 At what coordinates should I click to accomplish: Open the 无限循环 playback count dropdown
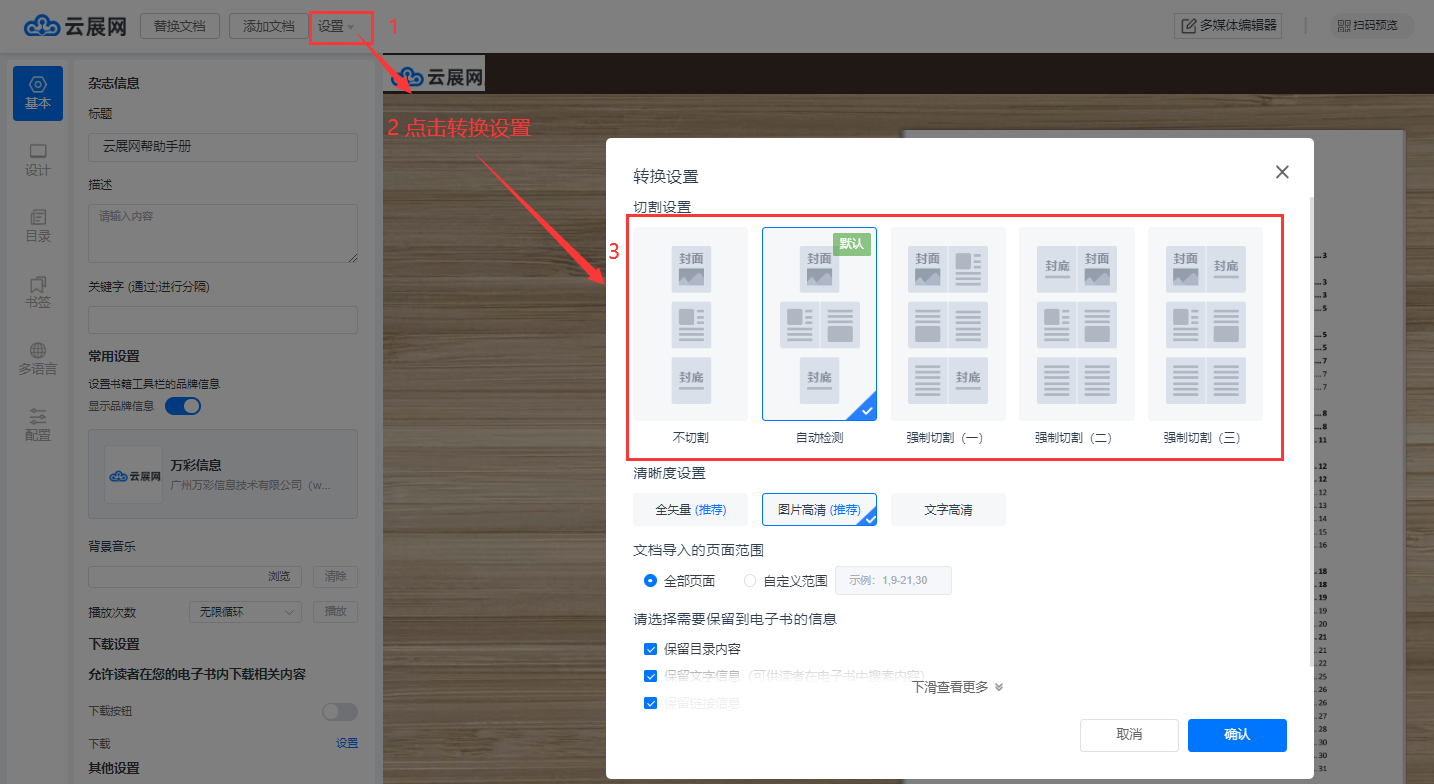coord(245,612)
